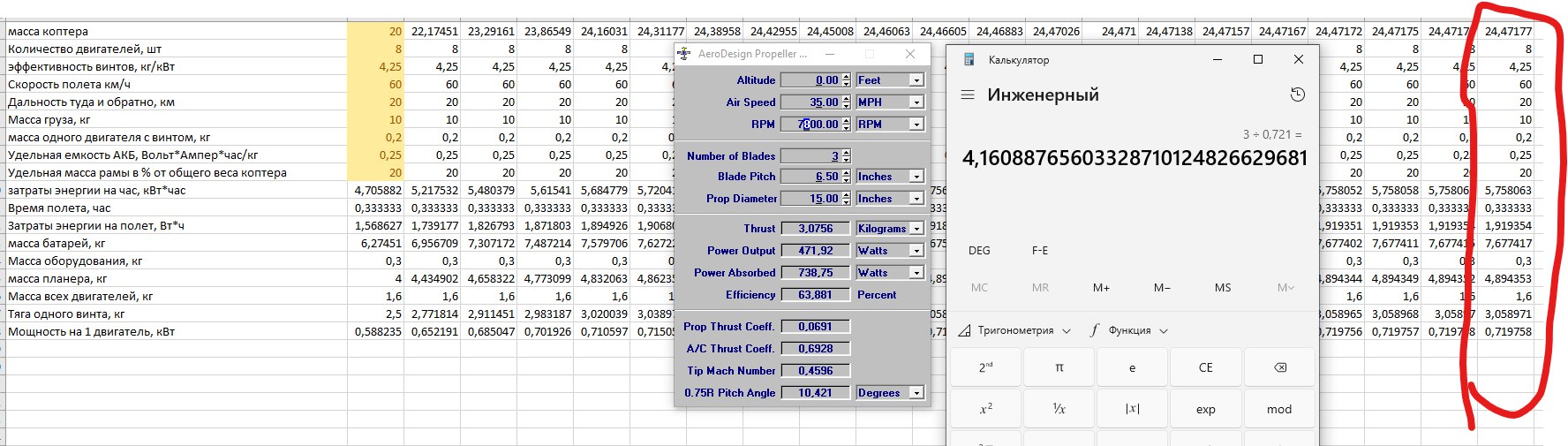
Task: Toggle the 2nd function key
Action: tap(985, 367)
